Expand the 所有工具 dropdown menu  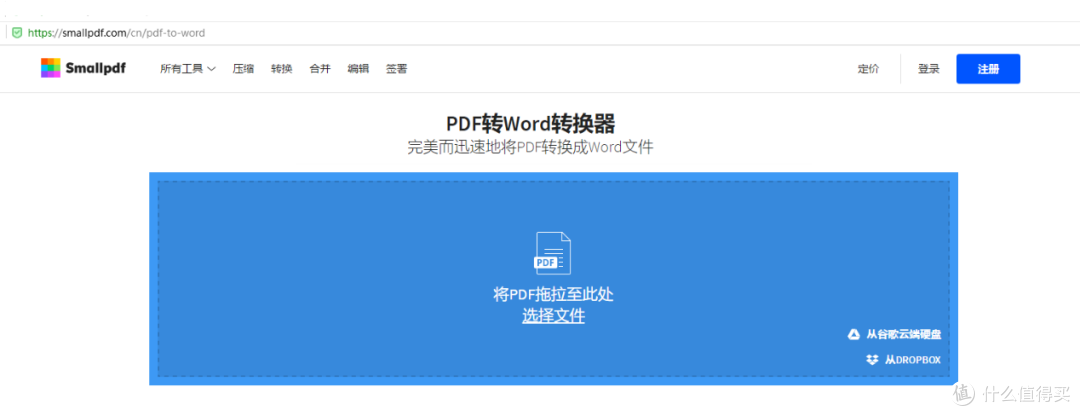pyautogui.click(x=188, y=69)
